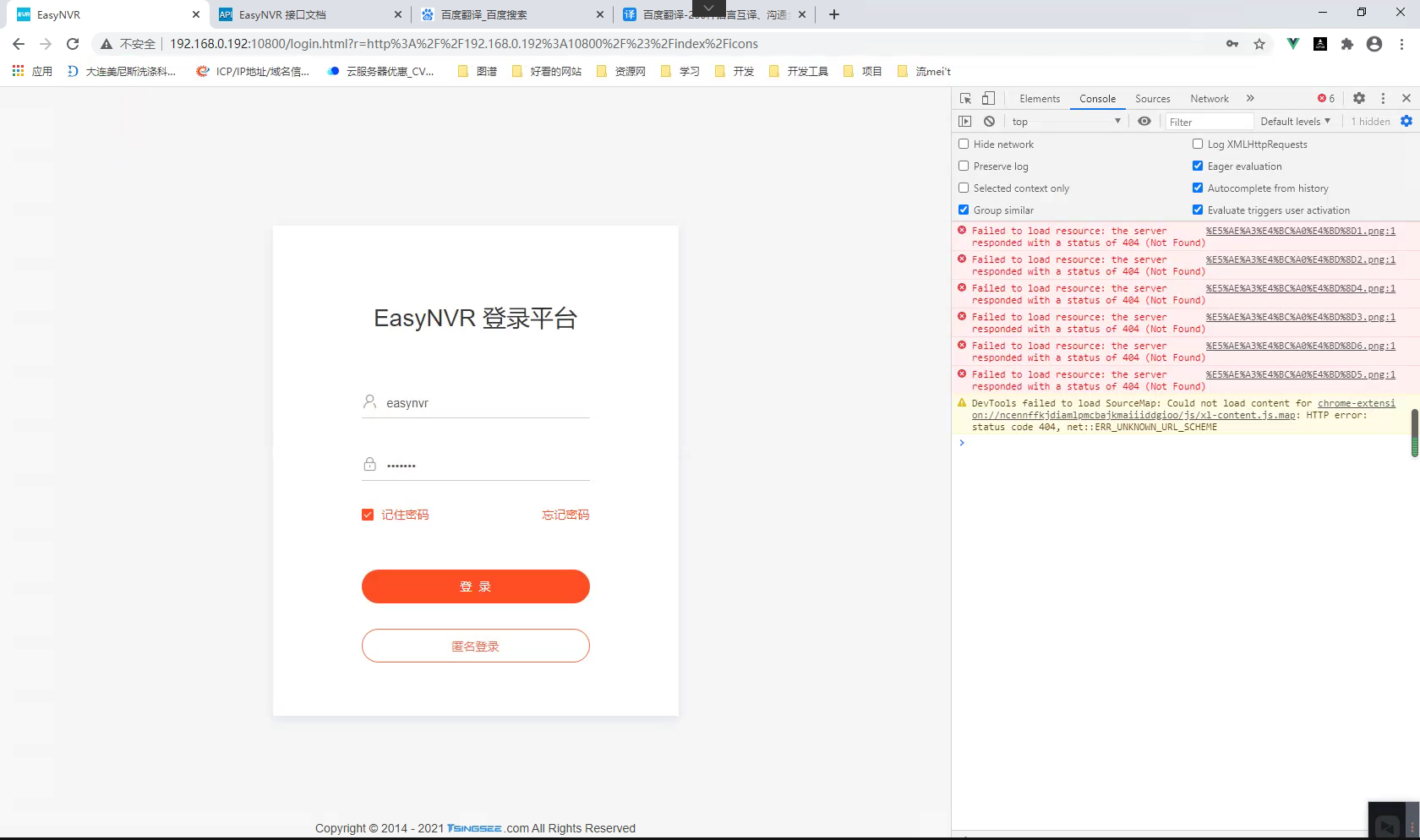Click the orange 登录 login button

(476, 586)
